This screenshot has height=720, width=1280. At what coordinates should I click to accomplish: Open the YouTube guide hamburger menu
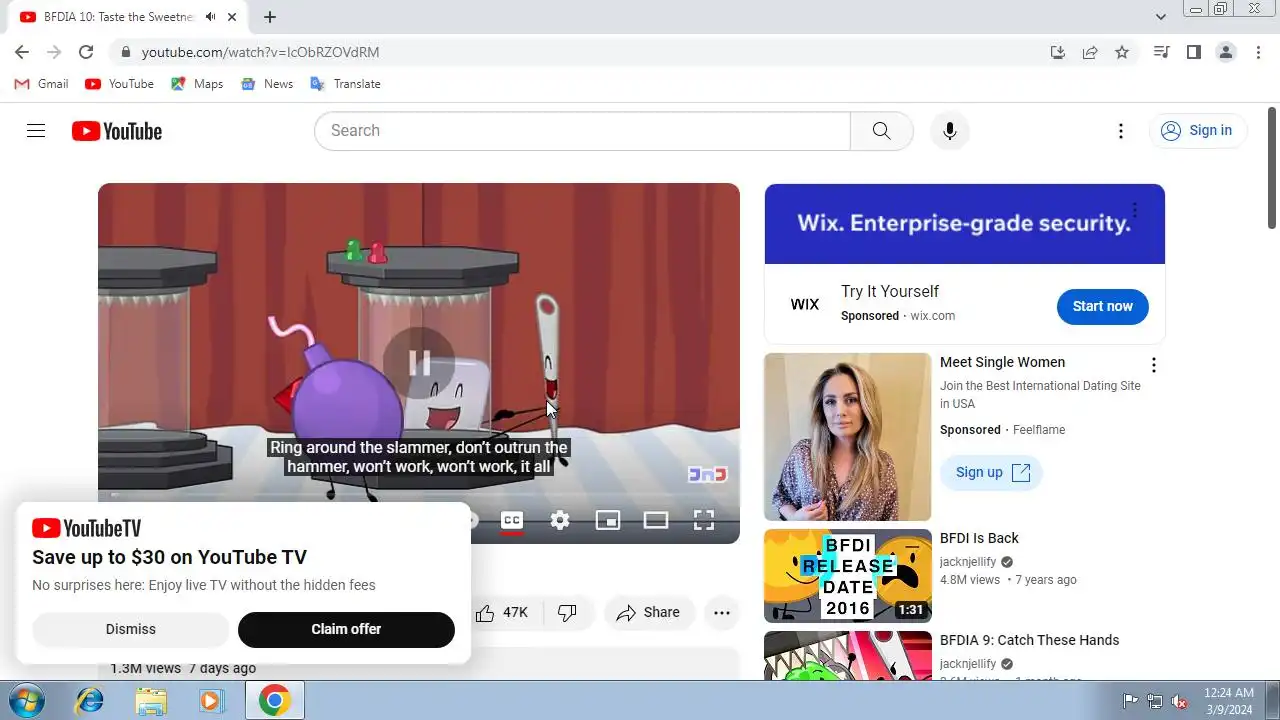36,131
